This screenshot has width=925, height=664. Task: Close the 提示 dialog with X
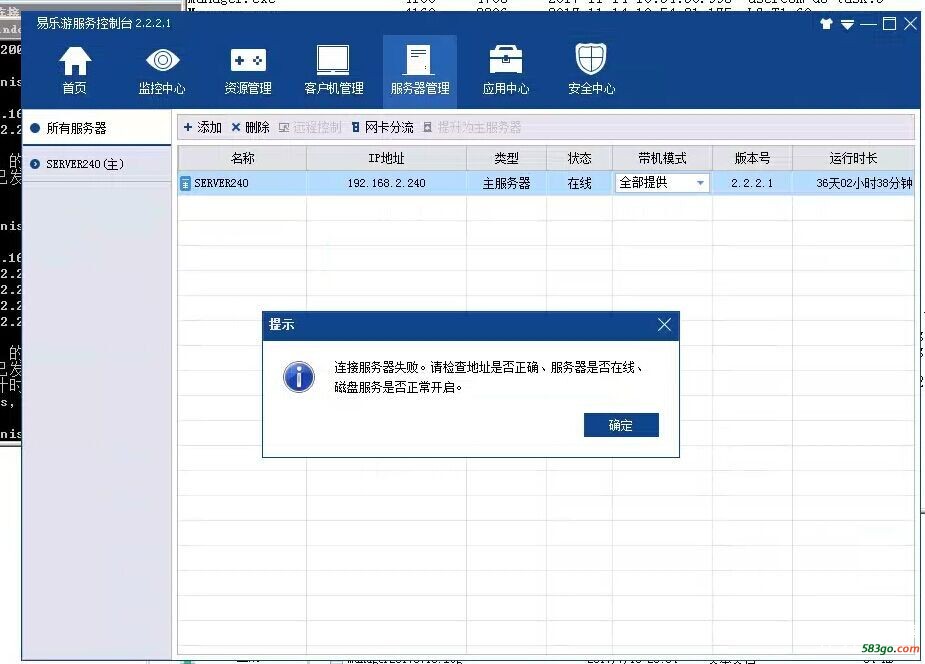coord(664,325)
